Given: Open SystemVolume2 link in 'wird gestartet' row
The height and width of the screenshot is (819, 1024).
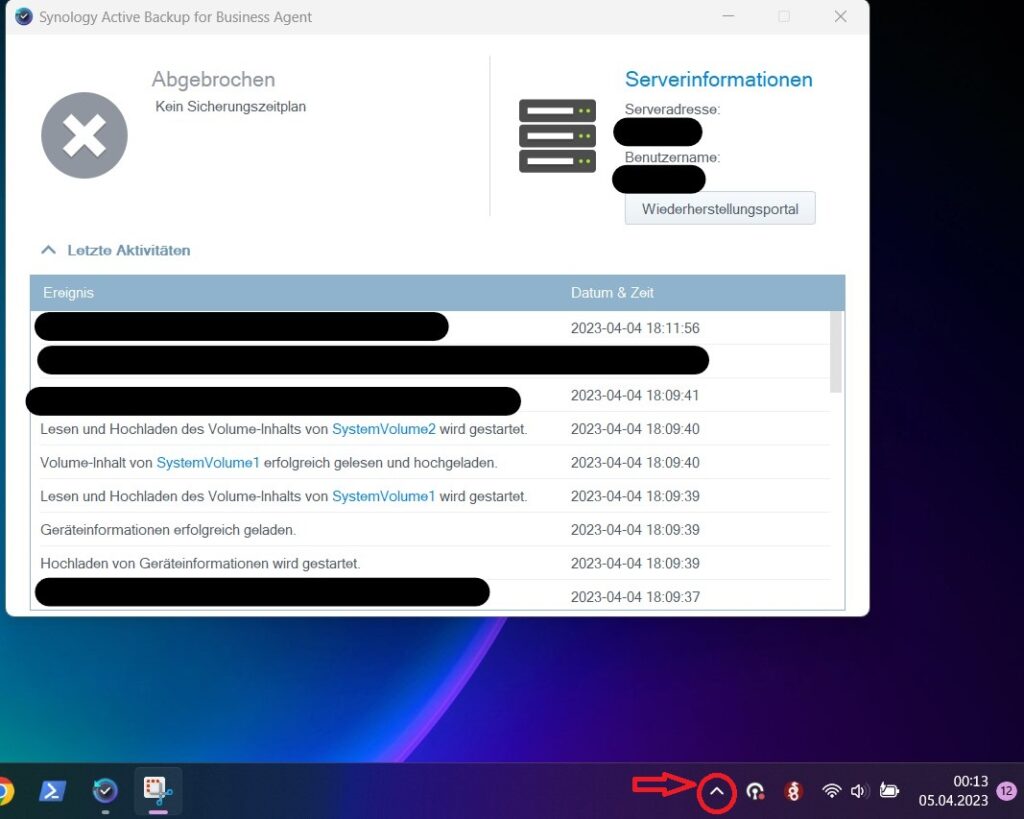Looking at the screenshot, I should [383, 429].
